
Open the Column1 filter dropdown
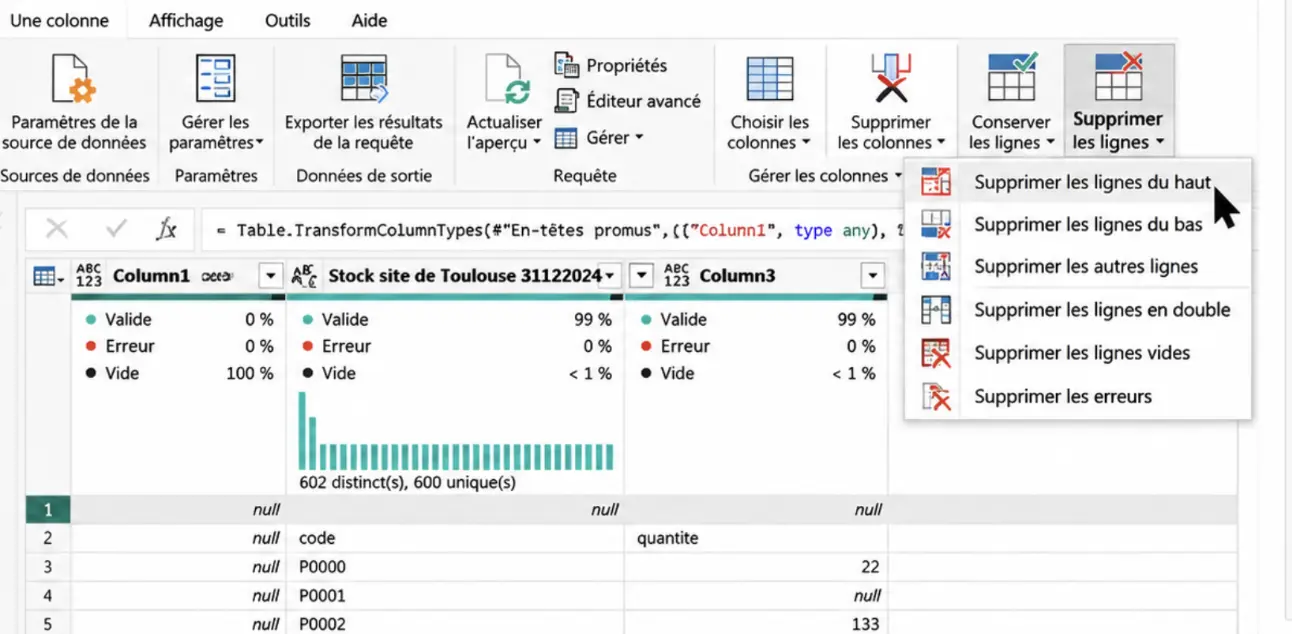[x=271, y=276]
